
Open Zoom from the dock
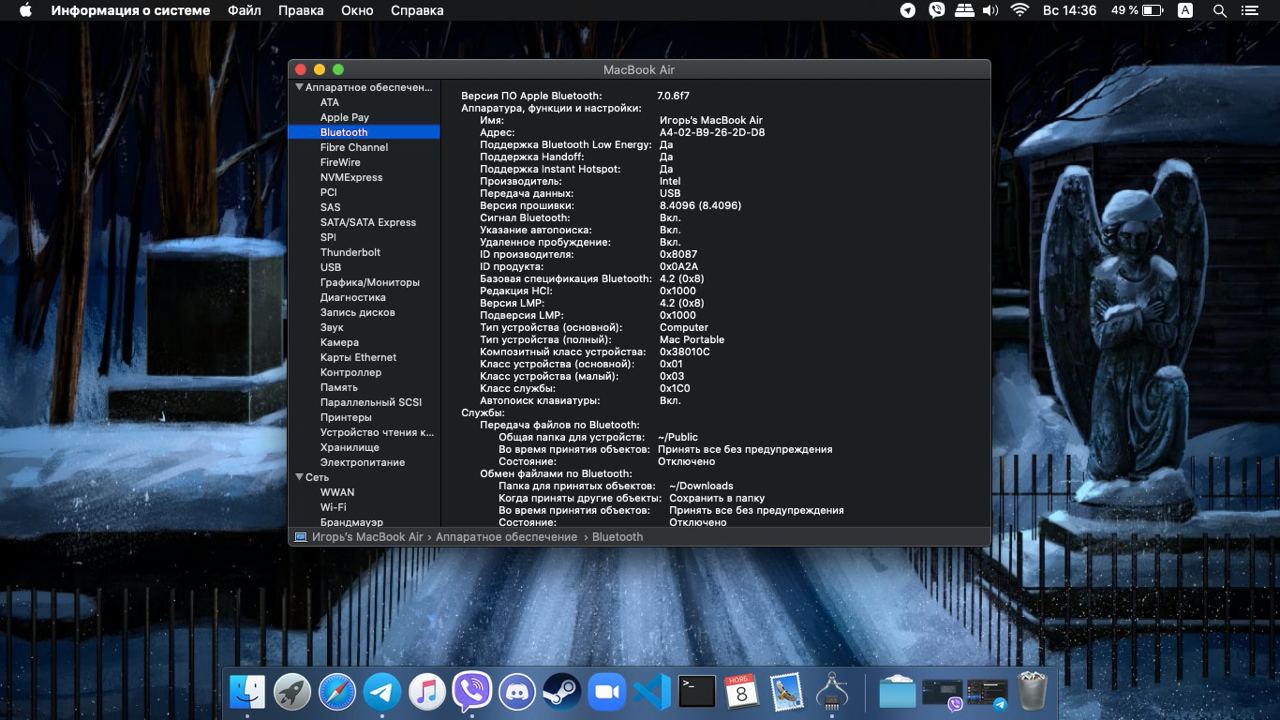607,691
